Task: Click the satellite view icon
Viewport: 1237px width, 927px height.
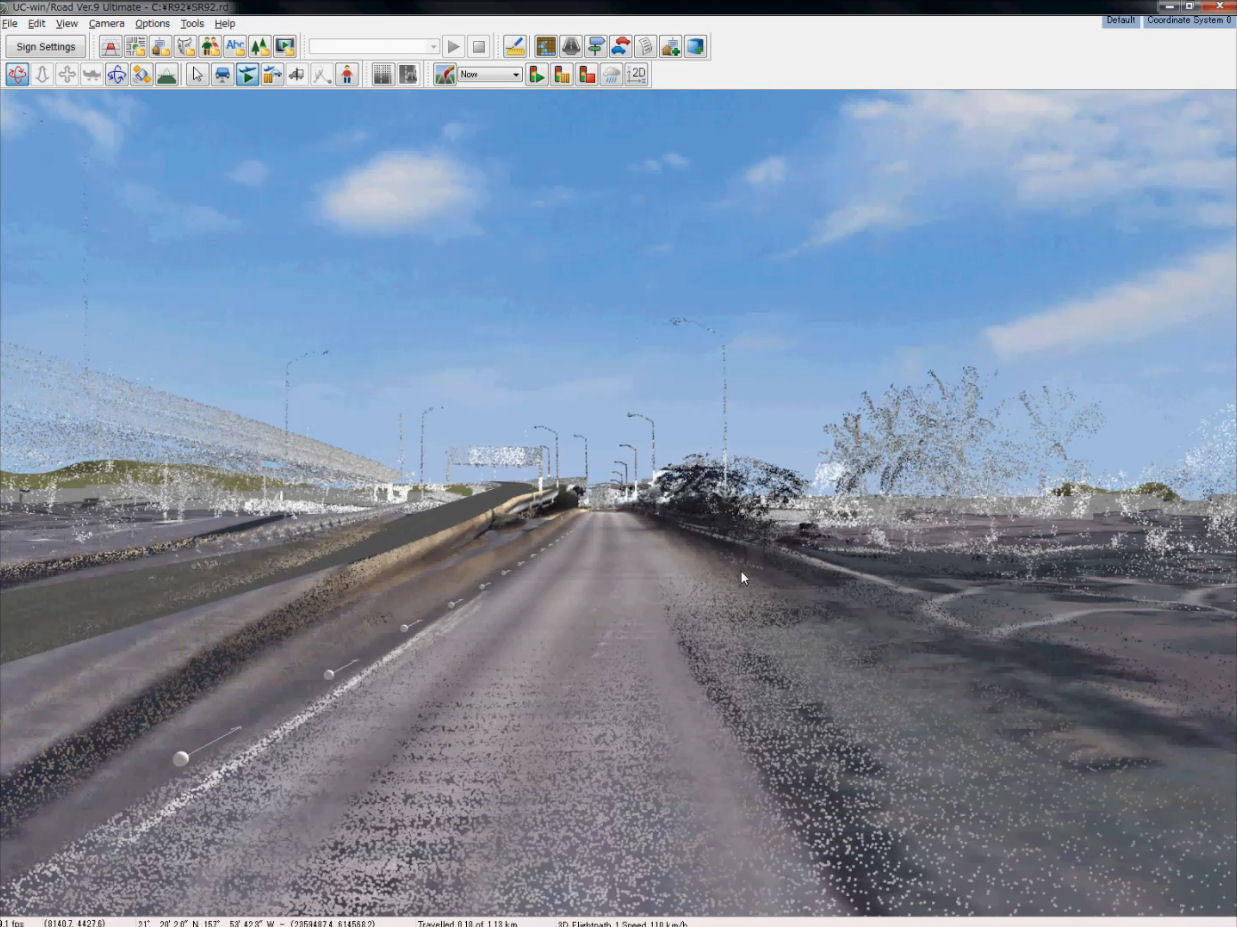Action: (x=142, y=75)
